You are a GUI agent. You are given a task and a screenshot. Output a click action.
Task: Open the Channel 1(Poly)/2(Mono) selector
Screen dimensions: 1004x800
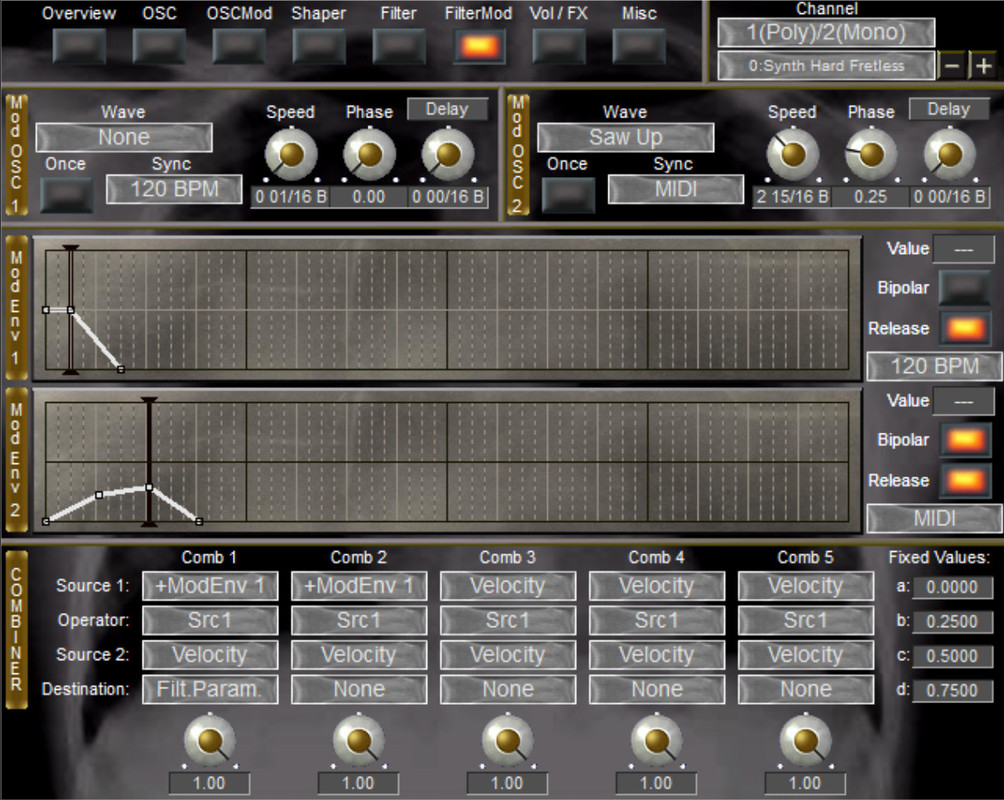click(826, 33)
